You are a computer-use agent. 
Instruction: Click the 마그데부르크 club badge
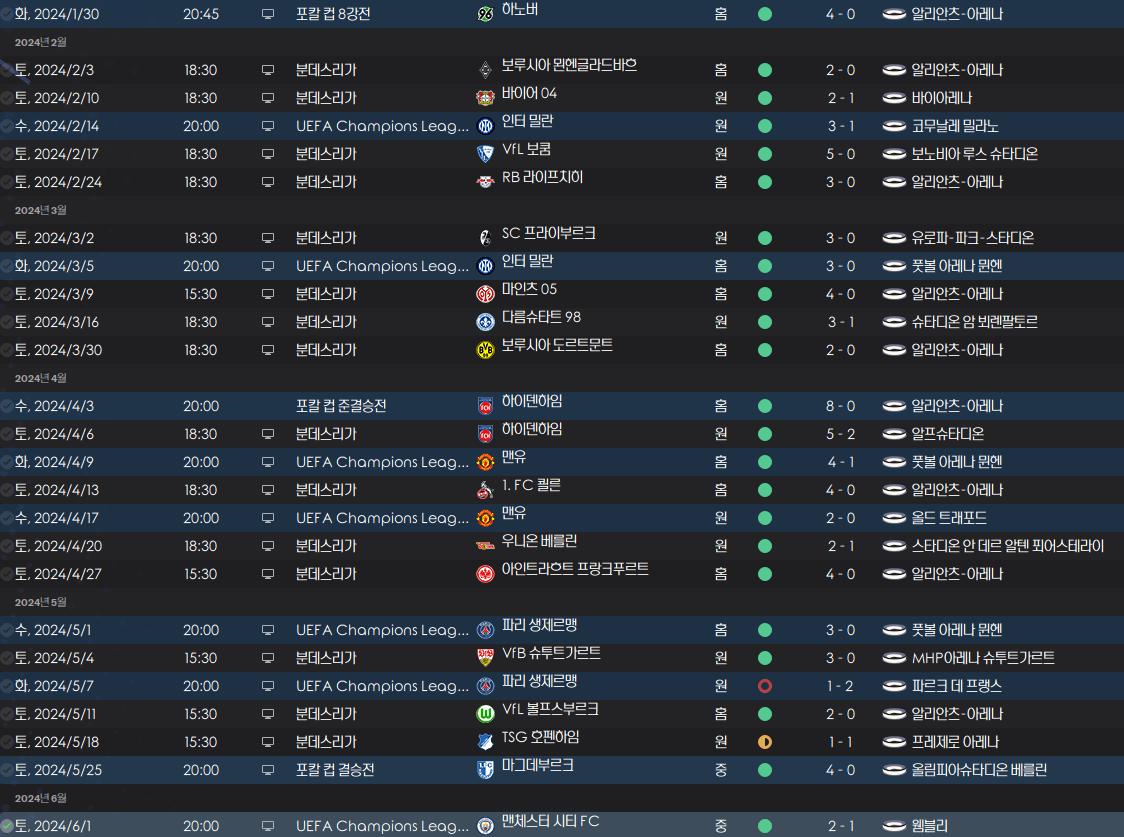tap(485, 770)
